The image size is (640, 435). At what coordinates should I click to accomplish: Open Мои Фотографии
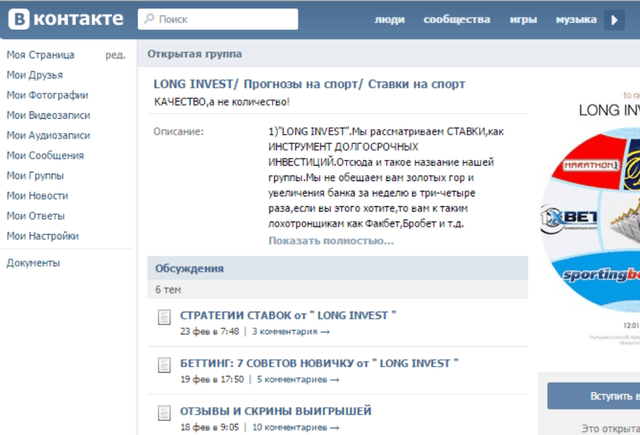(x=47, y=95)
